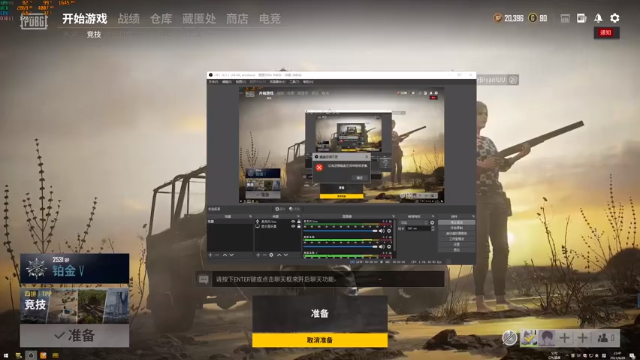Open OBS 工具 menu

coord(294,82)
